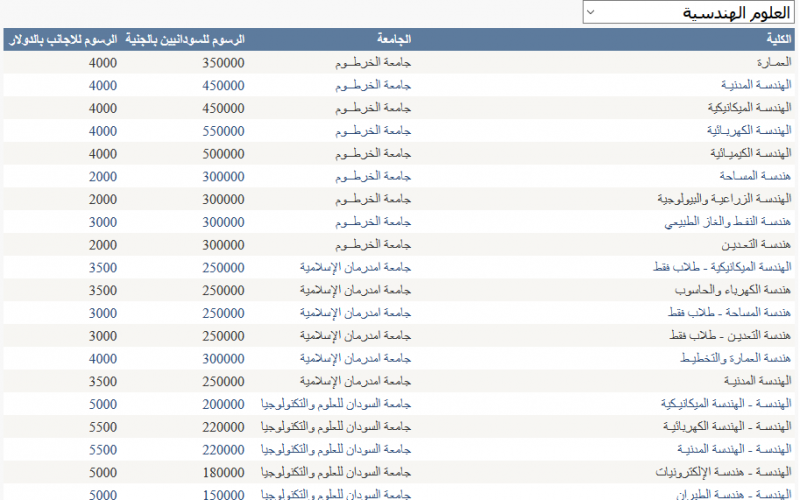Click 4000 dollar fee in العمارة row
This screenshot has width=800, height=500.
[103, 63]
